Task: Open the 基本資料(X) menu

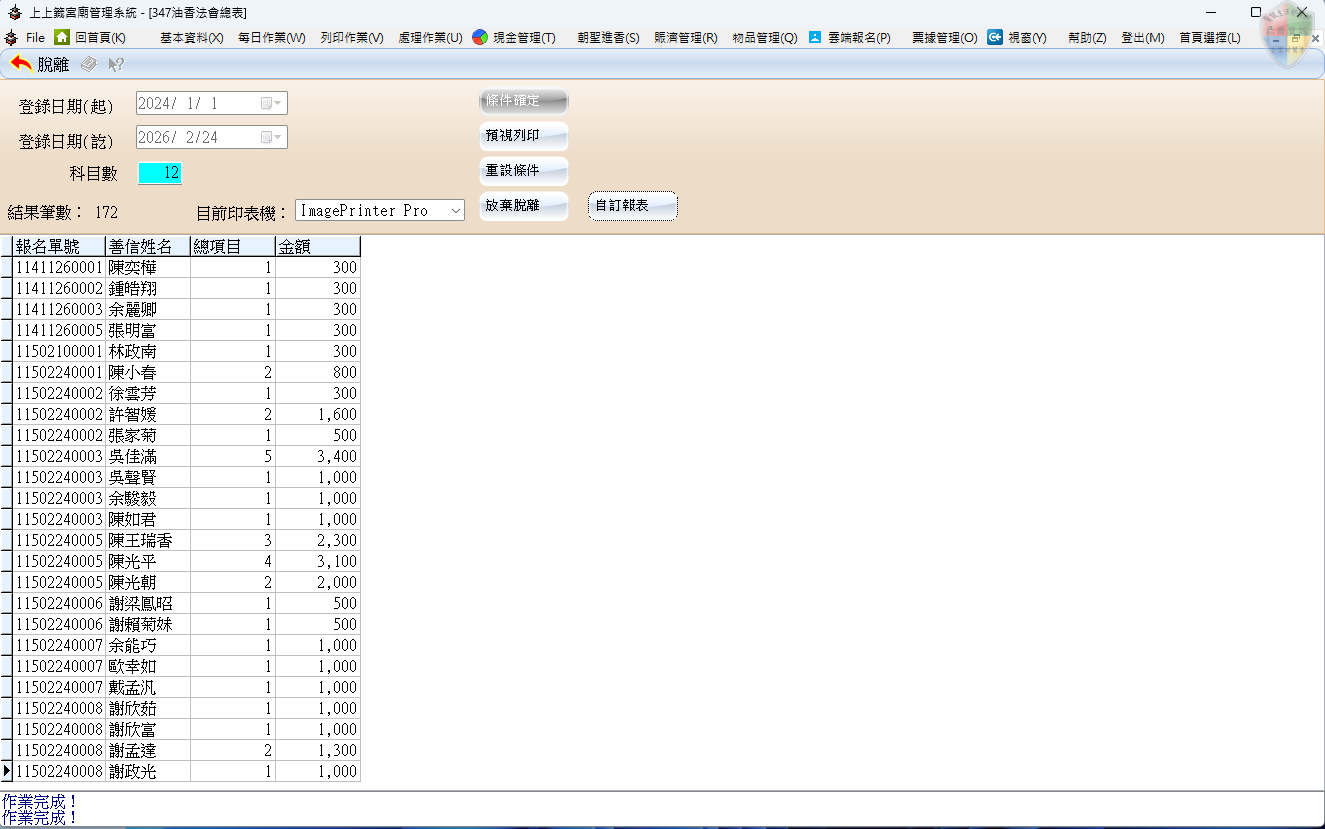Action: (x=191, y=38)
